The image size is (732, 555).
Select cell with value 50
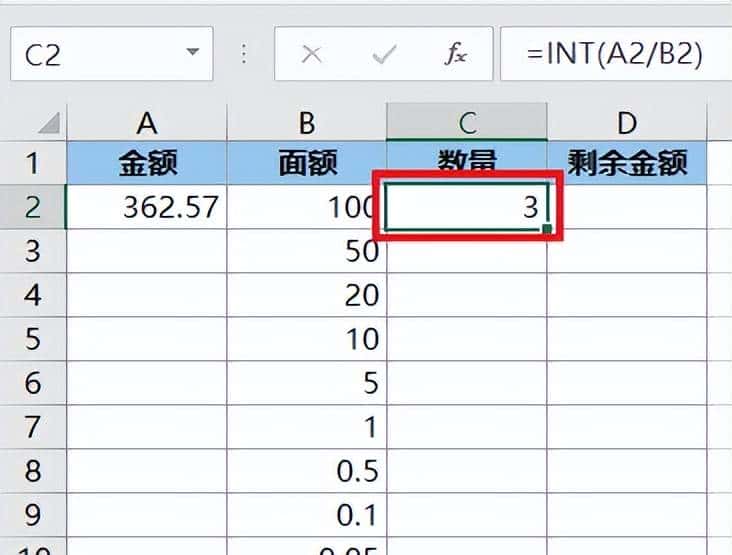[307, 251]
